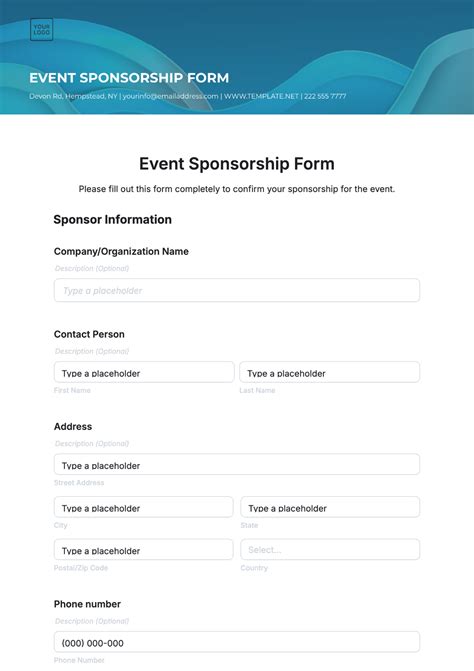The height and width of the screenshot is (671, 474).
Task: Click the Street Address input field
Action: [x=237, y=464]
